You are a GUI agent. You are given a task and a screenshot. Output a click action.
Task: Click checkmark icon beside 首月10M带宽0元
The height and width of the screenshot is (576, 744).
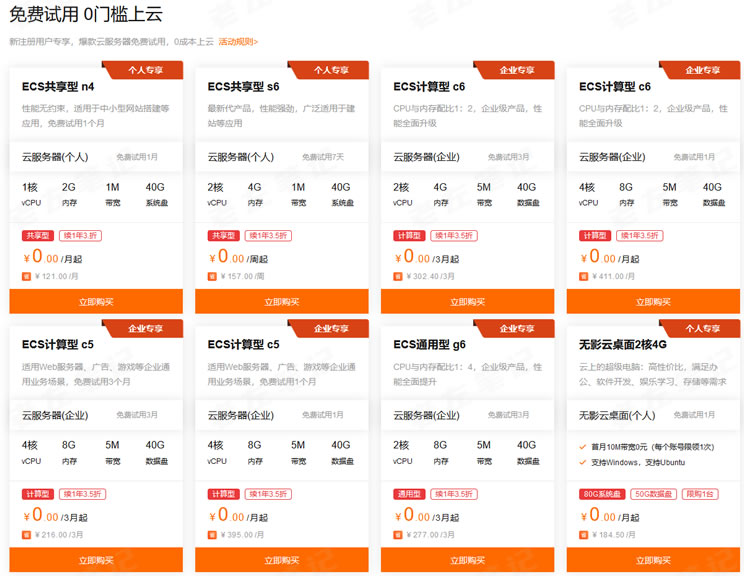[583, 447]
